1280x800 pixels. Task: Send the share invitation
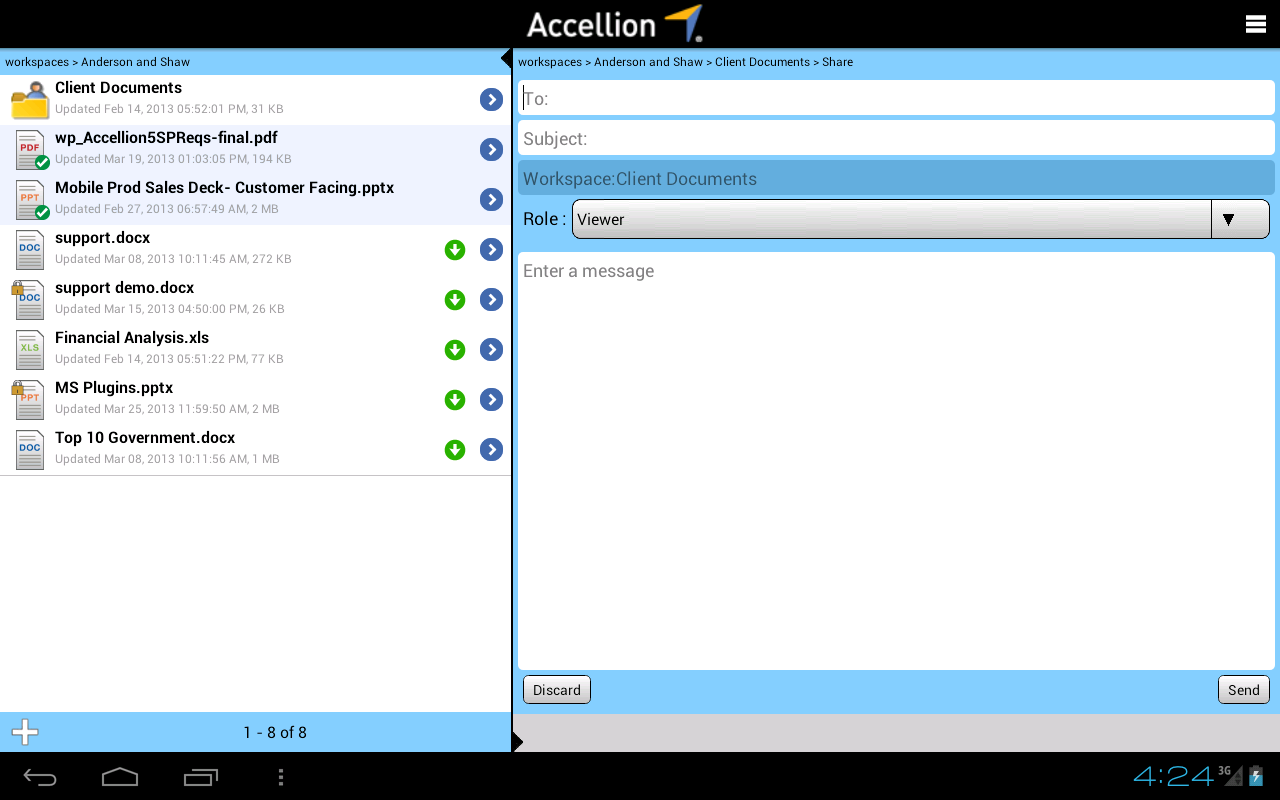[1244, 690]
